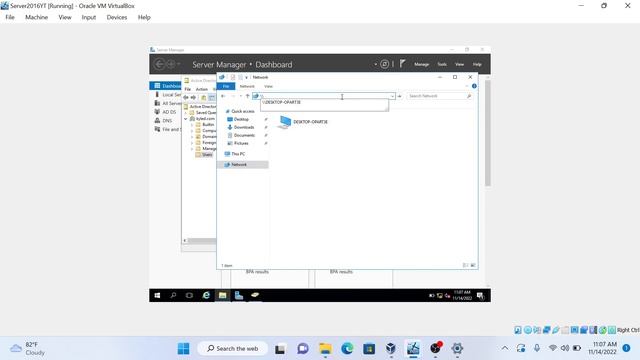This screenshot has height=360, width=640.
Task: Expand the Builtin node in Active Directory tree
Action: (x=192, y=124)
